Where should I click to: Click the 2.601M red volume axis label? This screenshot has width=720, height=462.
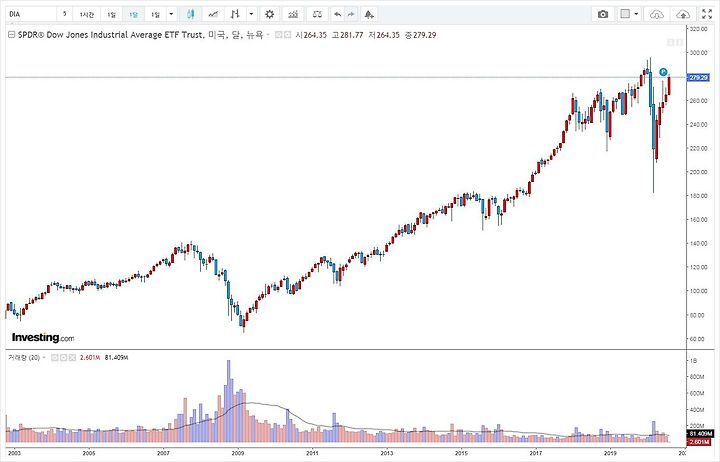[700, 442]
